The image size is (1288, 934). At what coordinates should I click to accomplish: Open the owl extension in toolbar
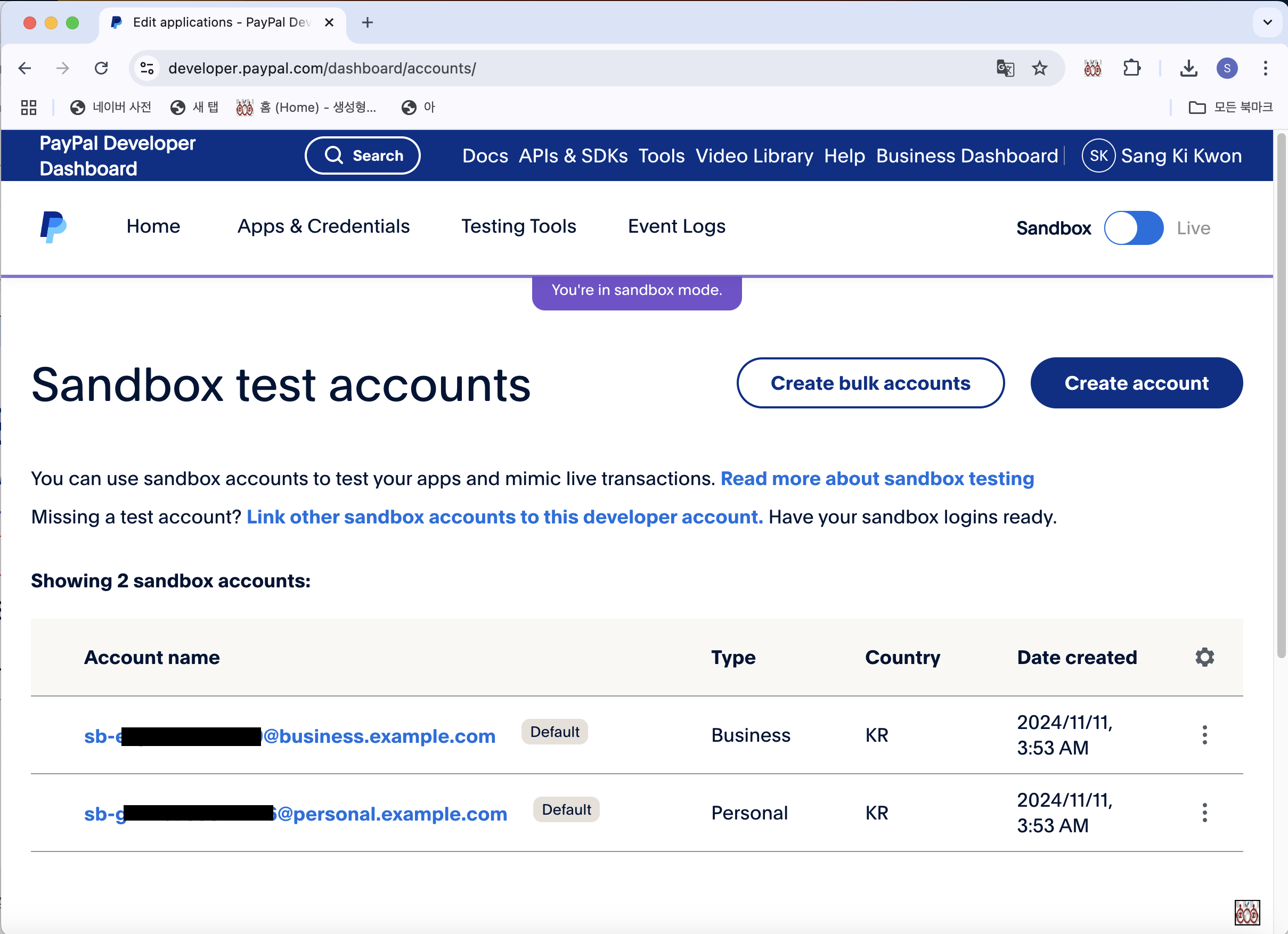point(1093,68)
